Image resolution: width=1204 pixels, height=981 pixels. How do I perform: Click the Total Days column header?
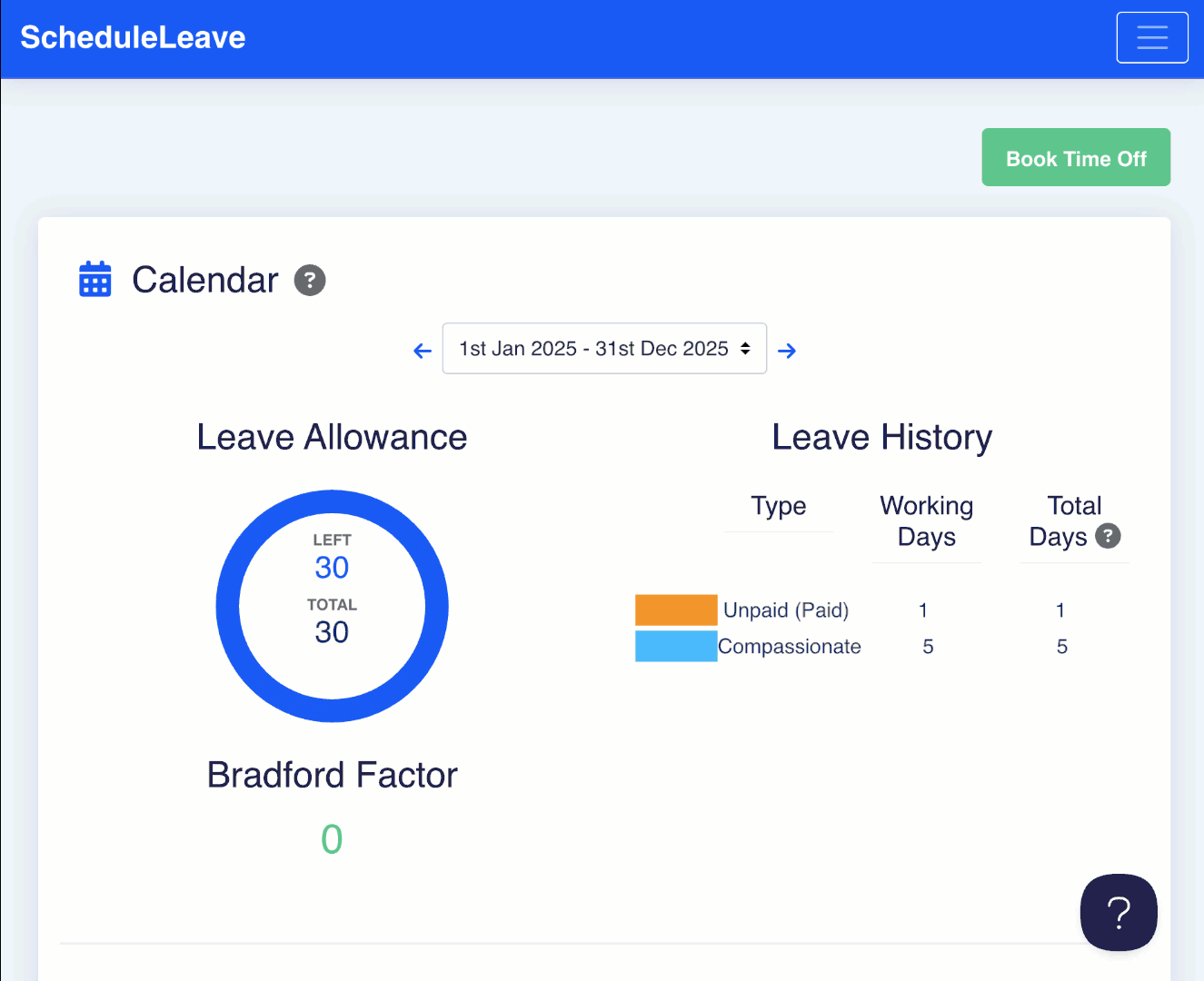[x=1063, y=520]
